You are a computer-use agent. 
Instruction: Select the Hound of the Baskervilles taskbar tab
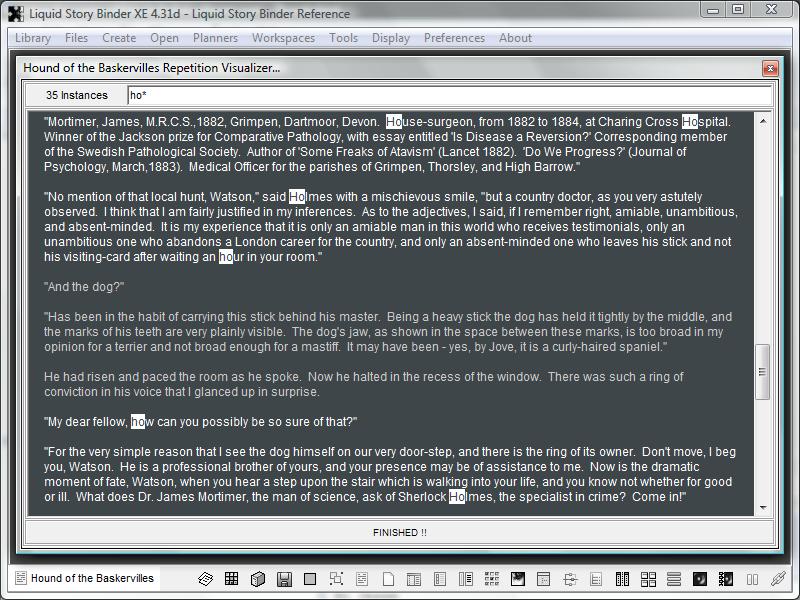click(x=84, y=578)
